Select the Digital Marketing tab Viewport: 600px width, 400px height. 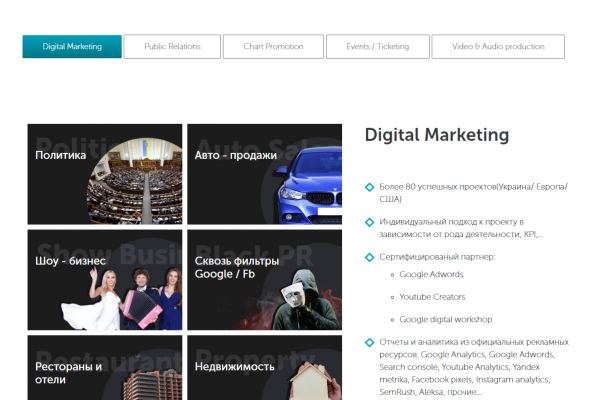[x=72, y=47]
